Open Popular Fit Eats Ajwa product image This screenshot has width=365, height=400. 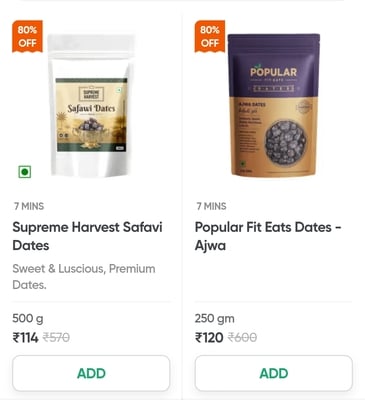click(274, 105)
